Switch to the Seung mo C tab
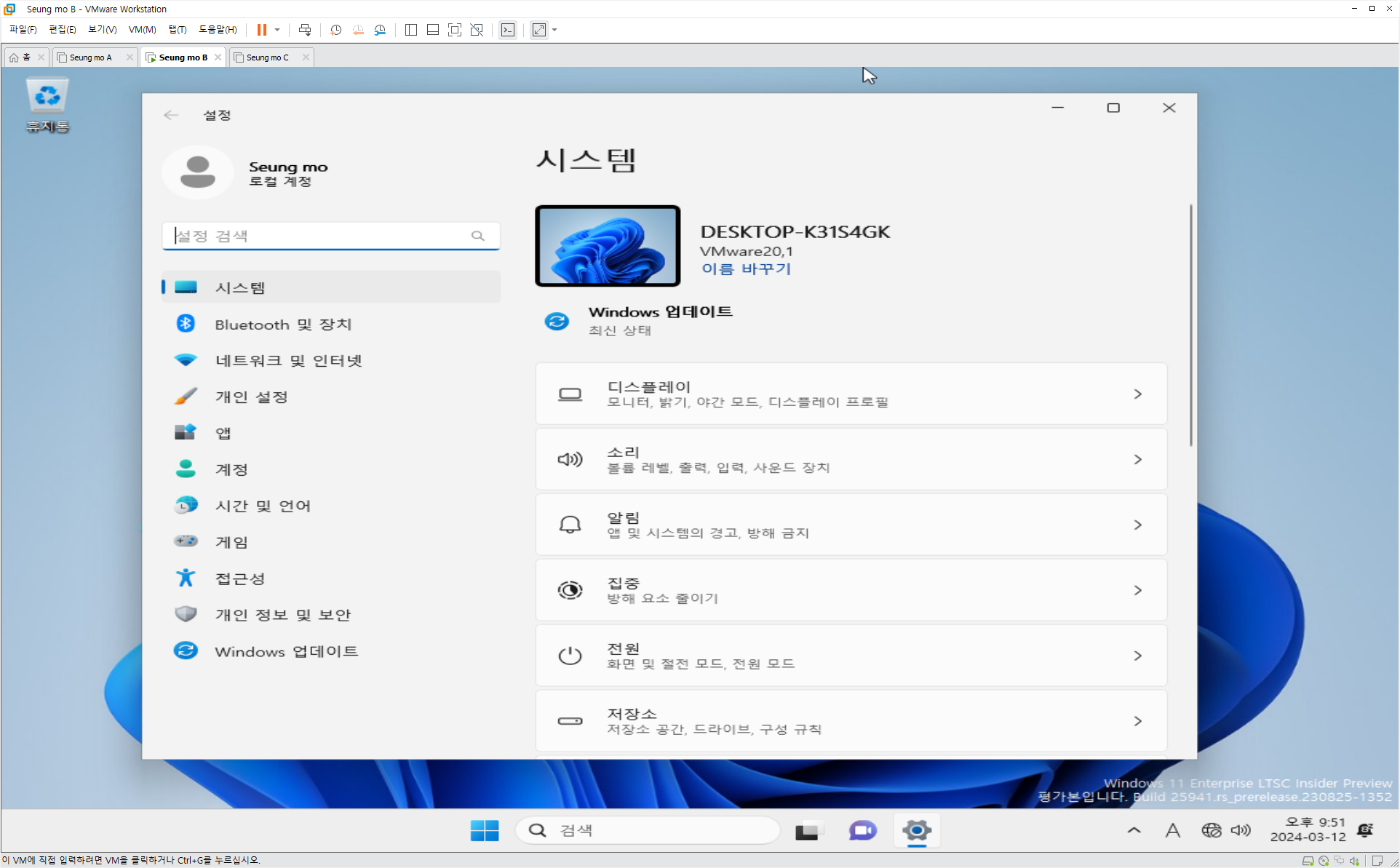Viewport: 1400px width, 868px height. point(267,57)
